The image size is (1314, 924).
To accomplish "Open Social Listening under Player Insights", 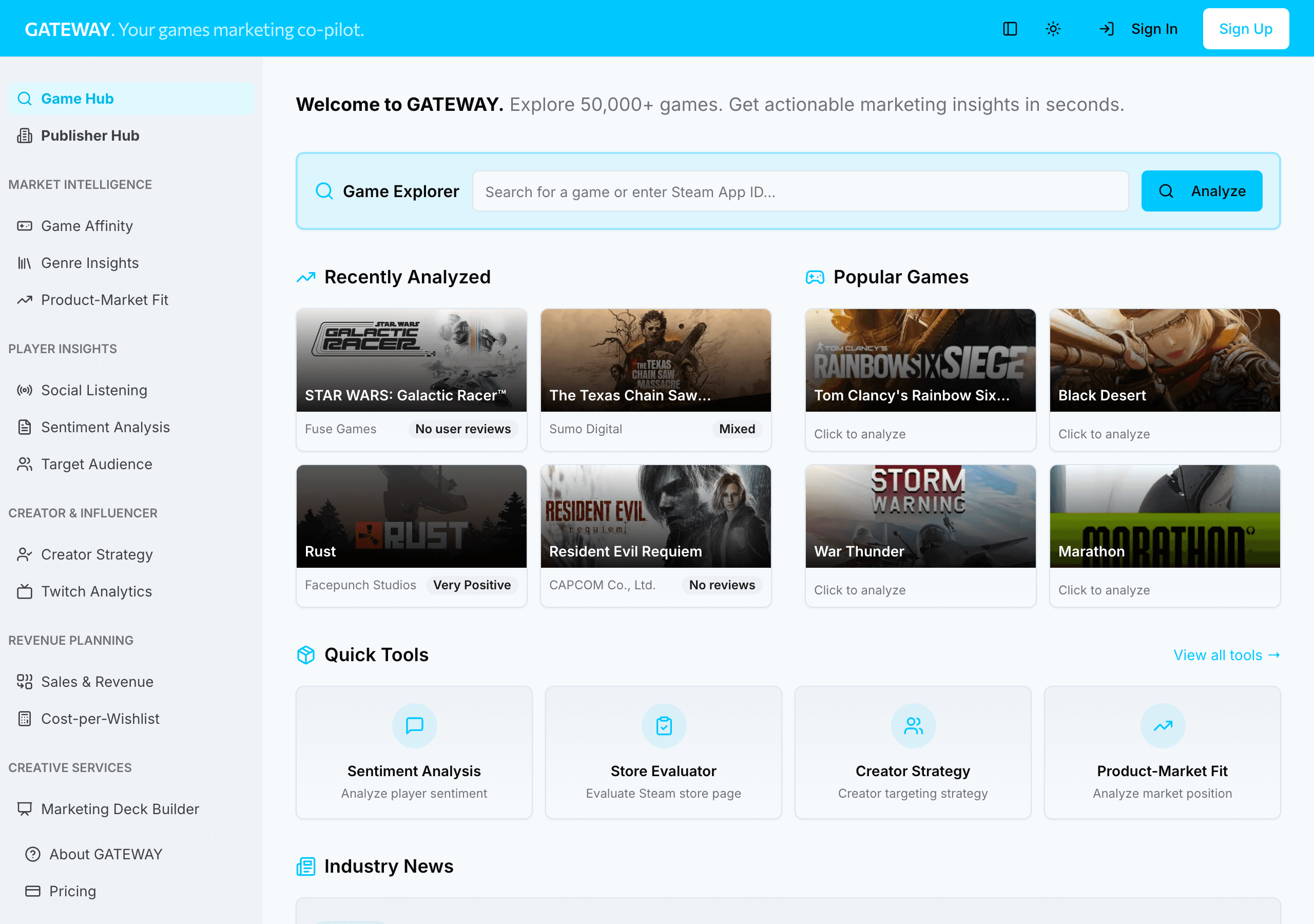I will point(93,390).
